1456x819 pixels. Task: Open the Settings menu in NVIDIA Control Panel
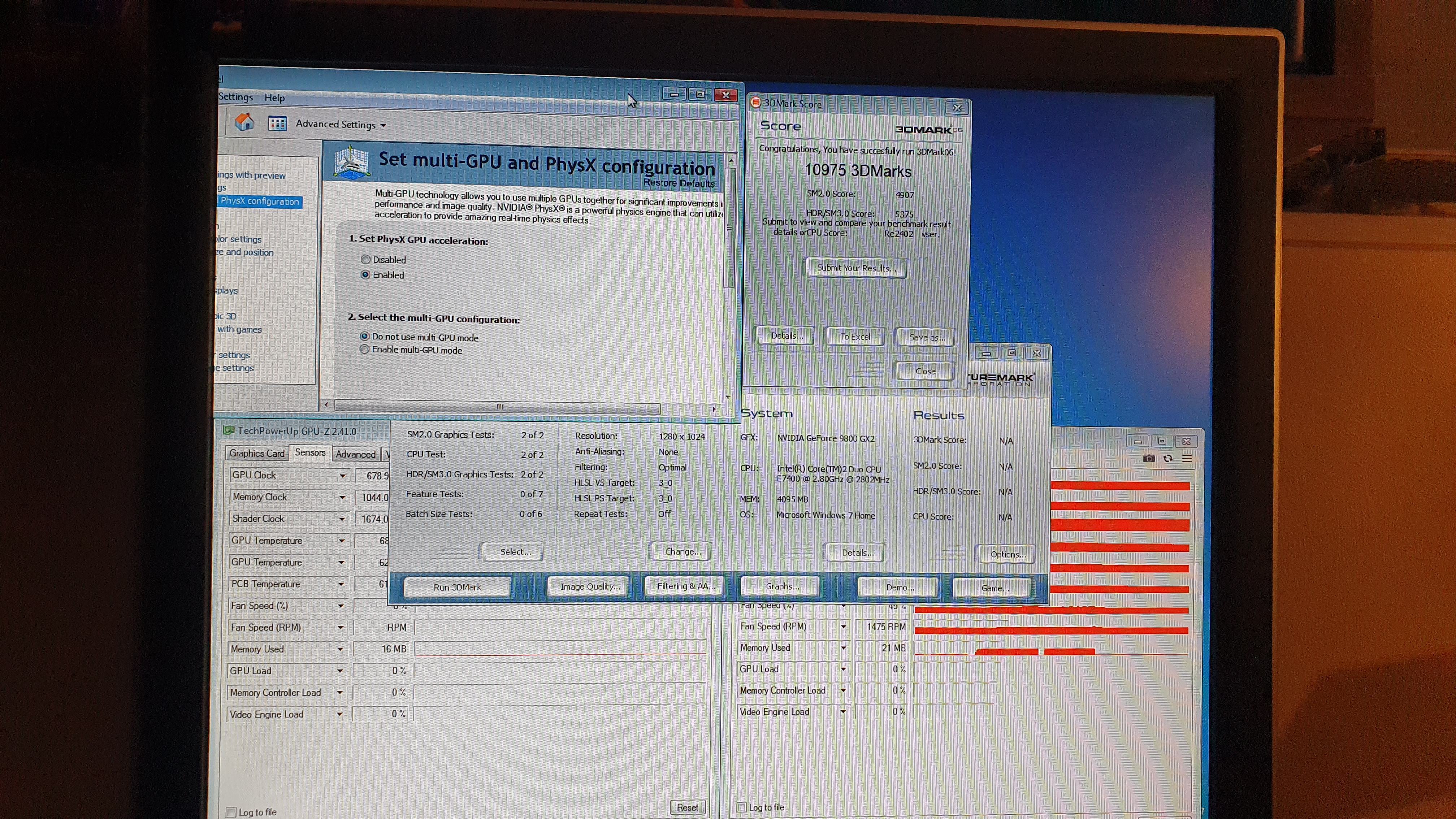pos(236,97)
